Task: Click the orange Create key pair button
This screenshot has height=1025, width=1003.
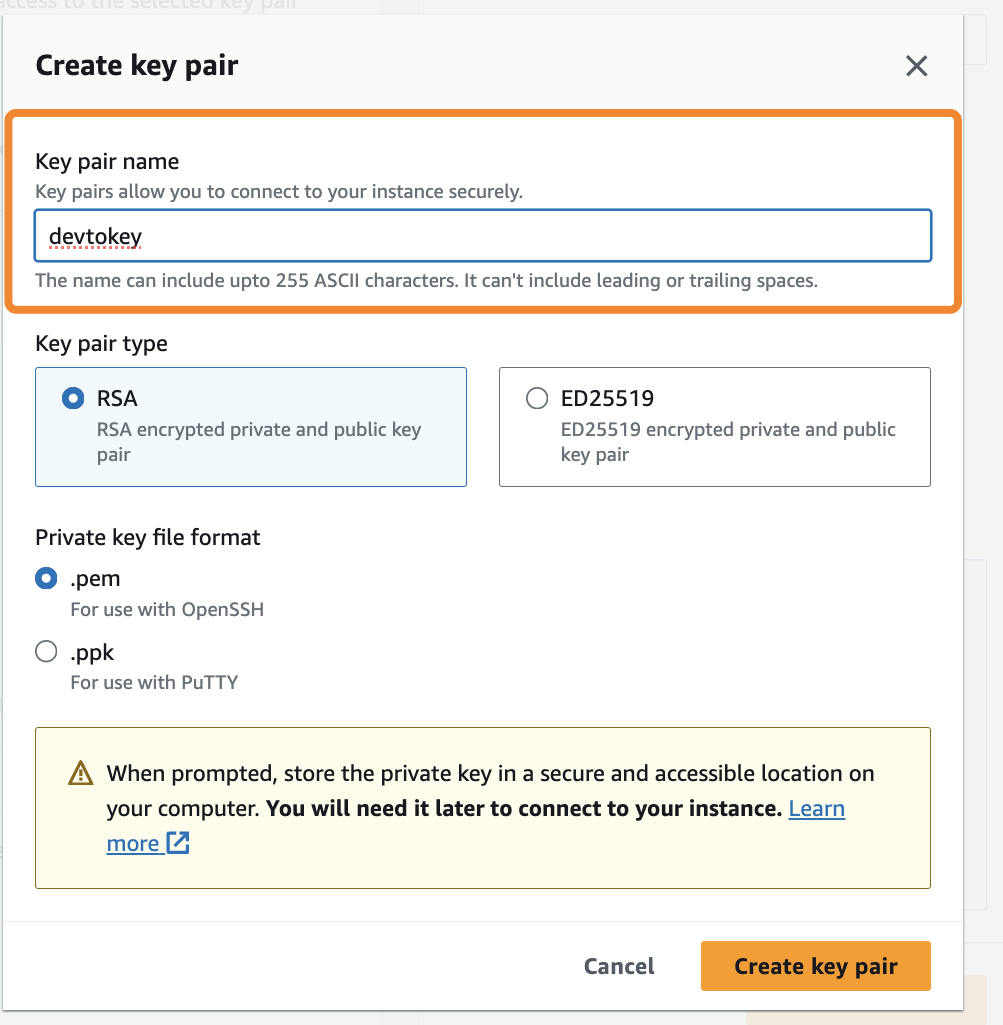Action: [815, 966]
